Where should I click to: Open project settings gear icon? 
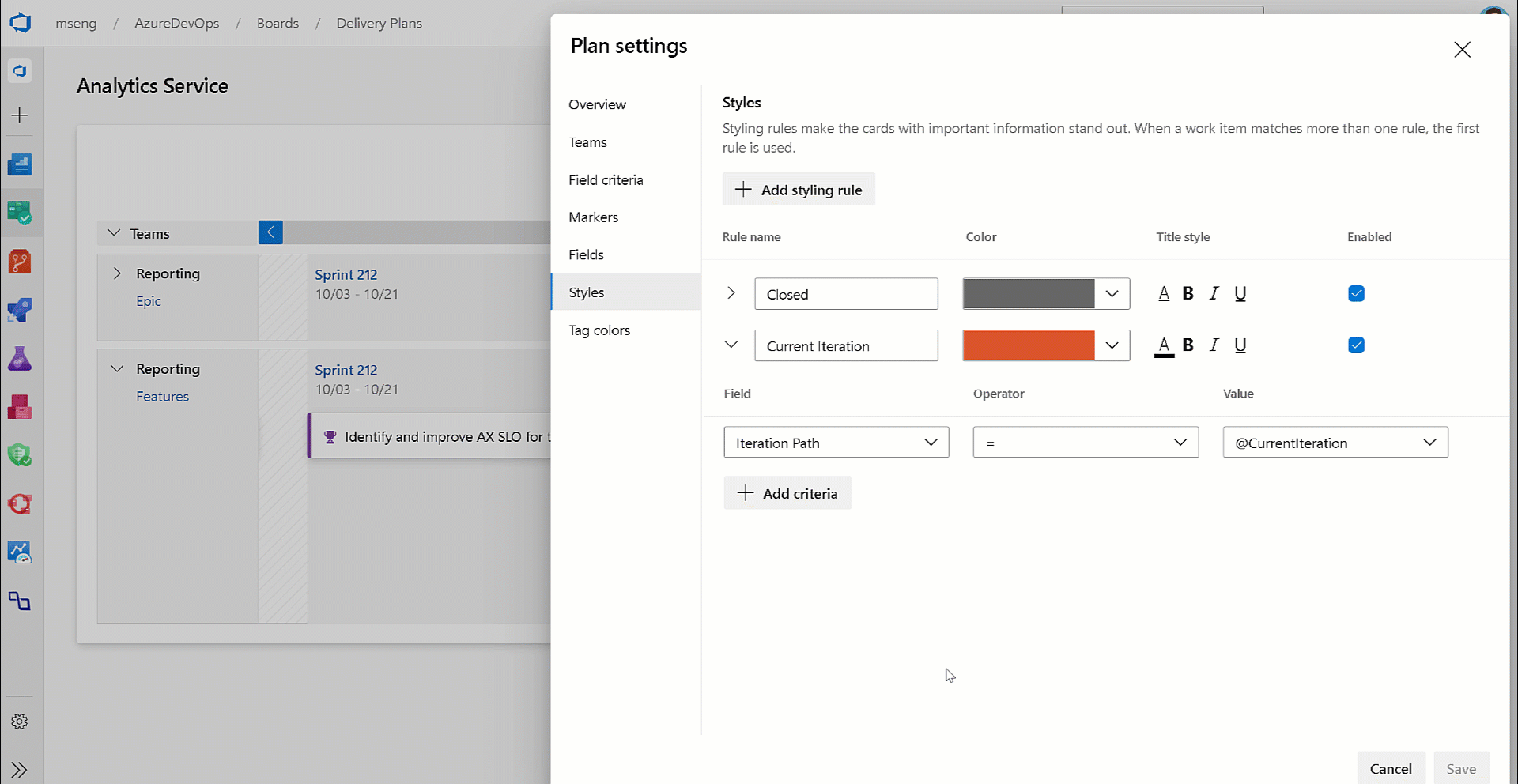pyautogui.click(x=20, y=722)
